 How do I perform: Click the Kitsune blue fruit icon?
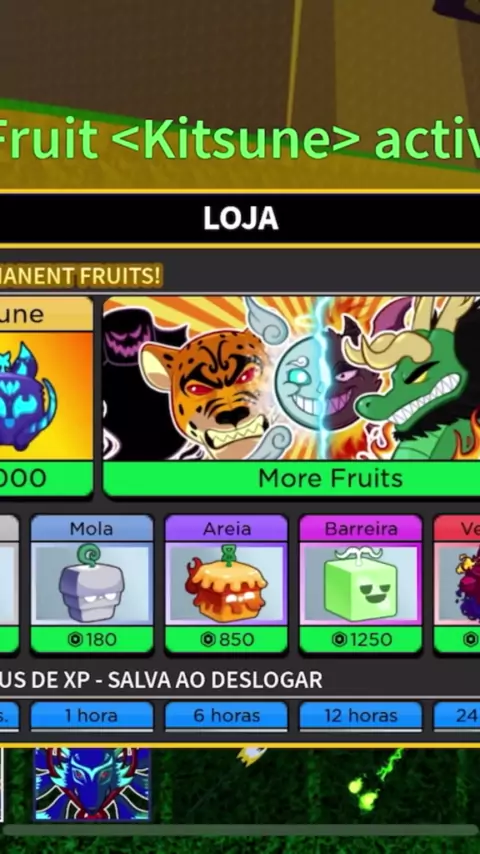pos(26,397)
